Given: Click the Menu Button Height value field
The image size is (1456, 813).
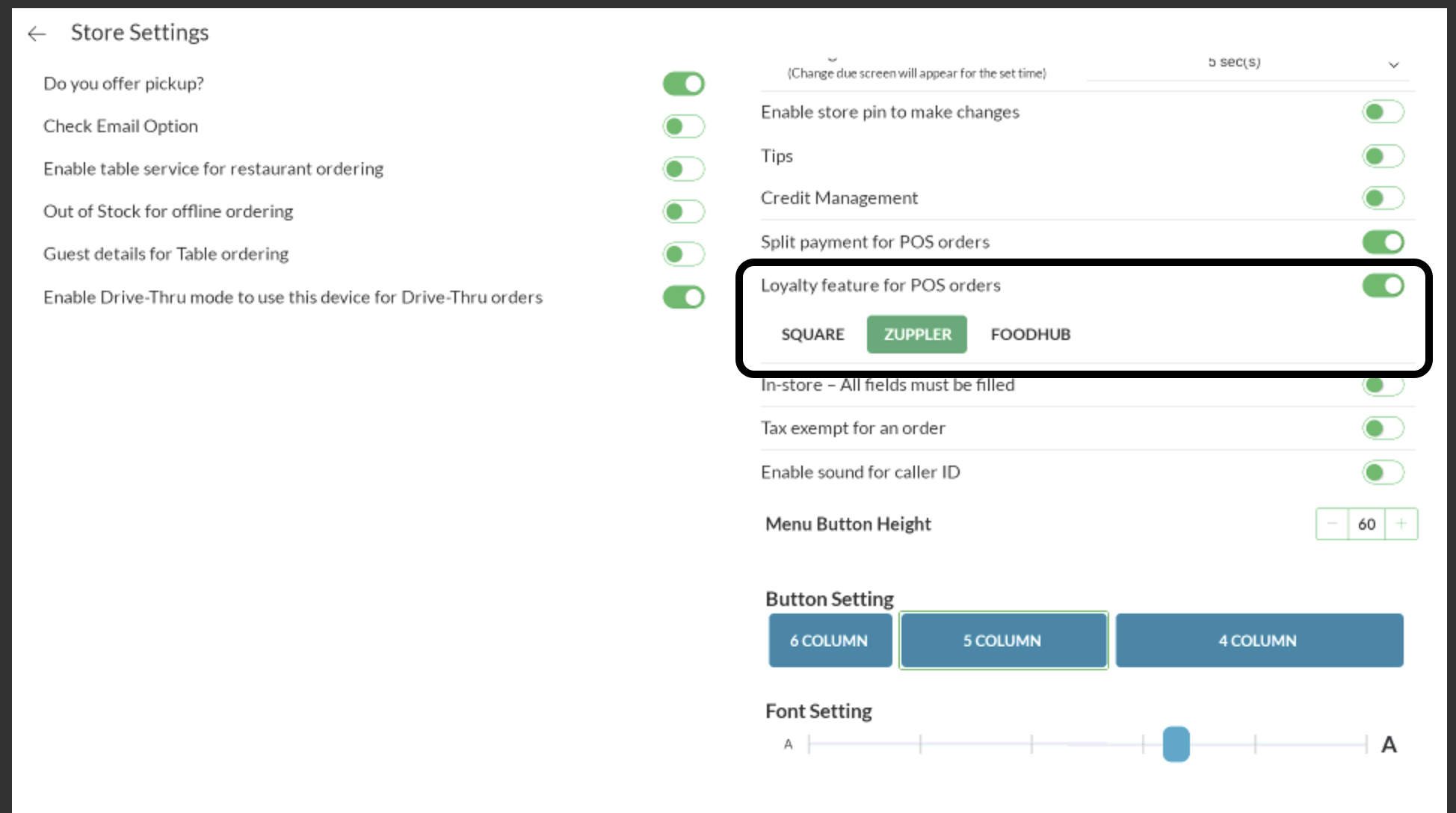Looking at the screenshot, I should click(x=1366, y=524).
